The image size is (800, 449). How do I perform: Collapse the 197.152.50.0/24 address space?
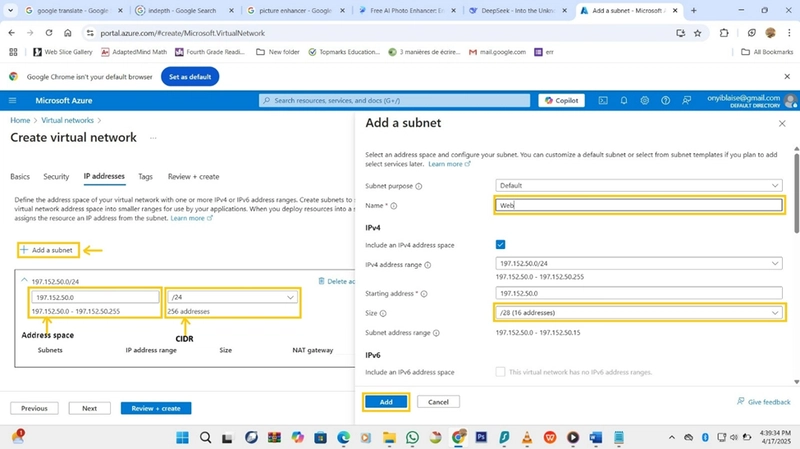coord(24,281)
